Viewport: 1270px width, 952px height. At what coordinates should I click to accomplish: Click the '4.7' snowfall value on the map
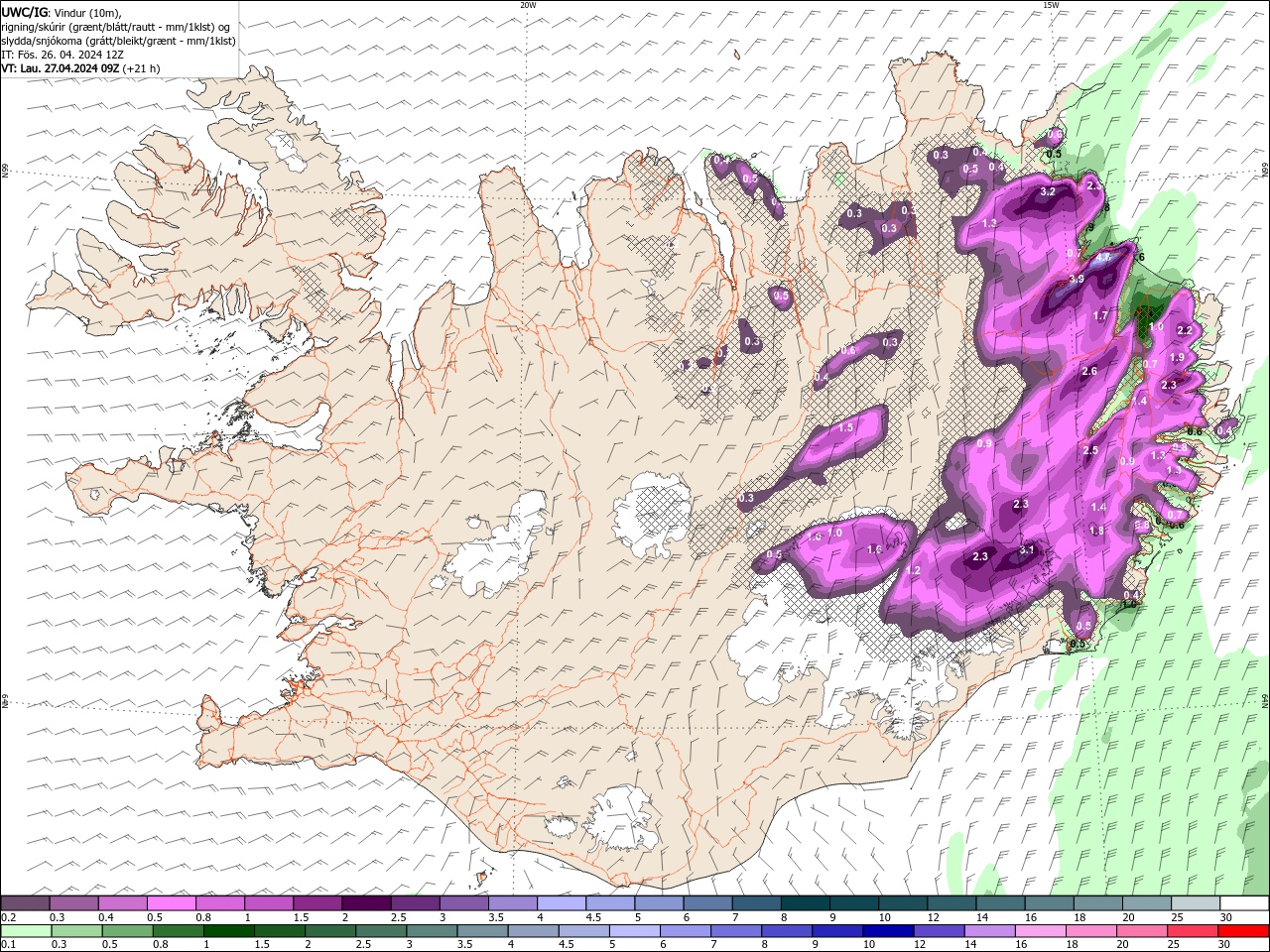click(1101, 257)
